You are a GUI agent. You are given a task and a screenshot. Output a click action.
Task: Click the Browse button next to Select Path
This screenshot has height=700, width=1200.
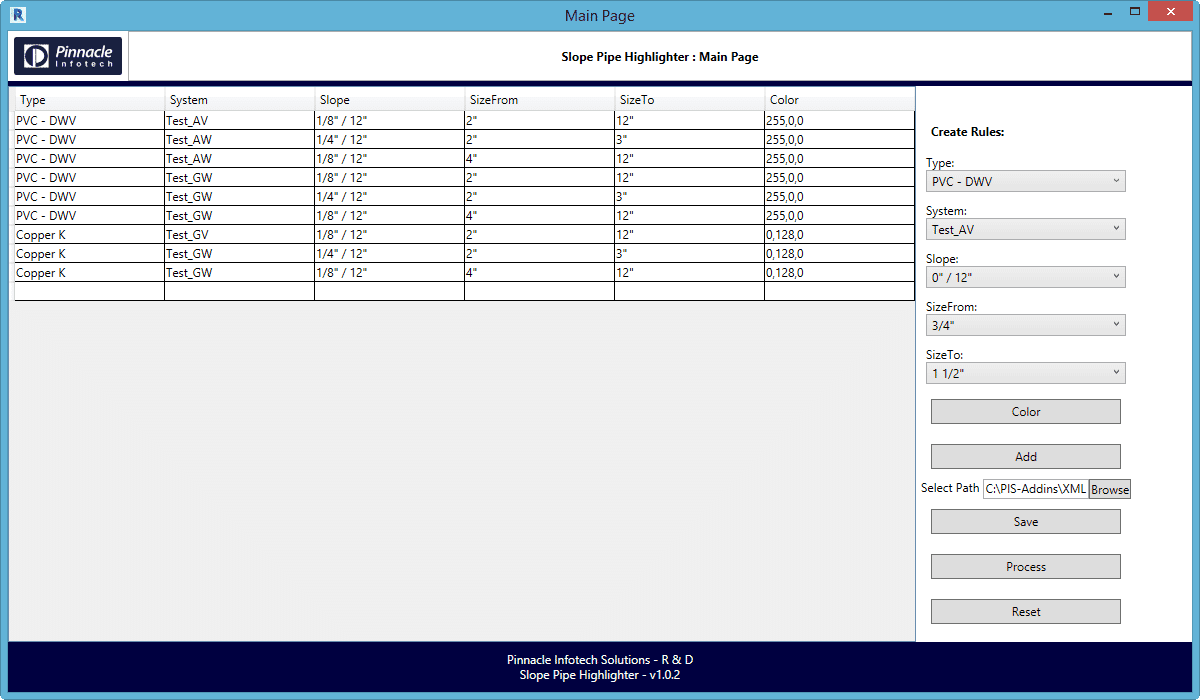[1109, 489]
